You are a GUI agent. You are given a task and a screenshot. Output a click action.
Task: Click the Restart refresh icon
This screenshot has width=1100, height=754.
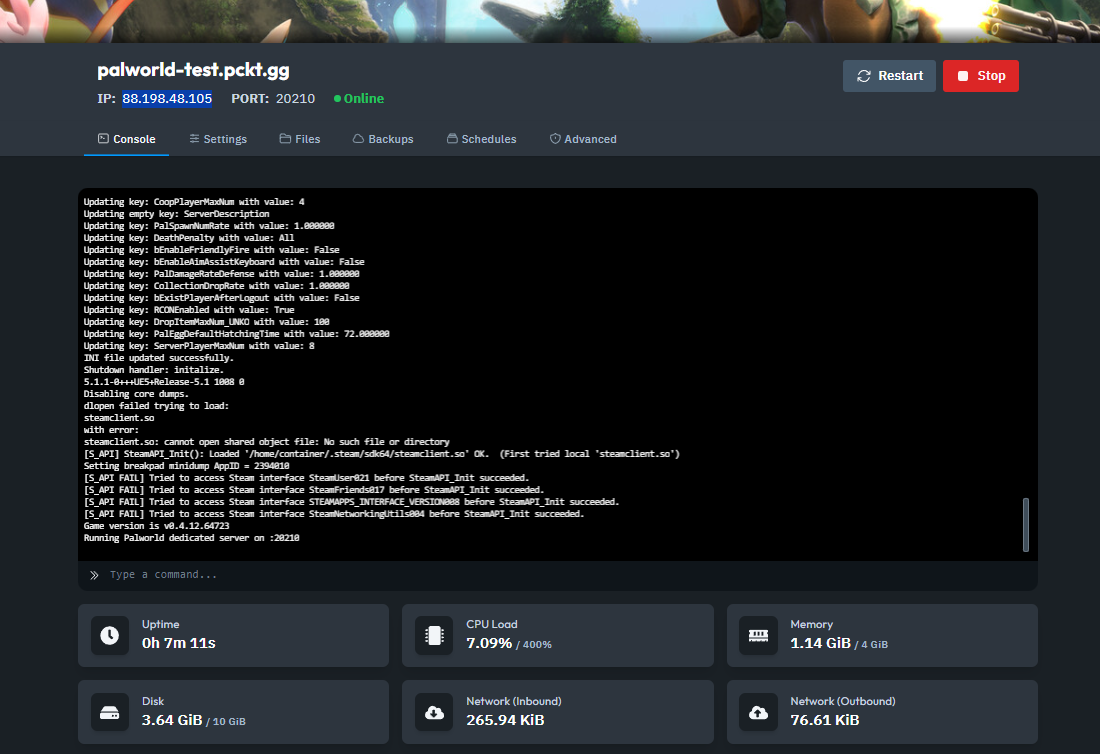[864, 76]
